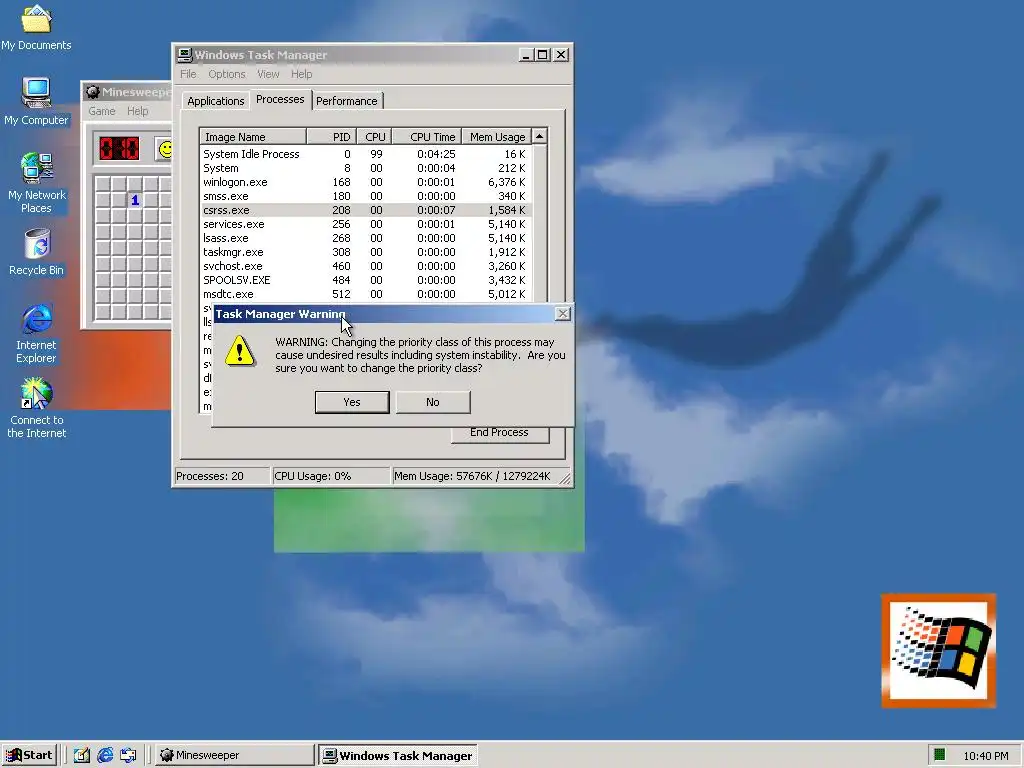Maximize the Task Manager window
1024x768 pixels.
click(543, 55)
